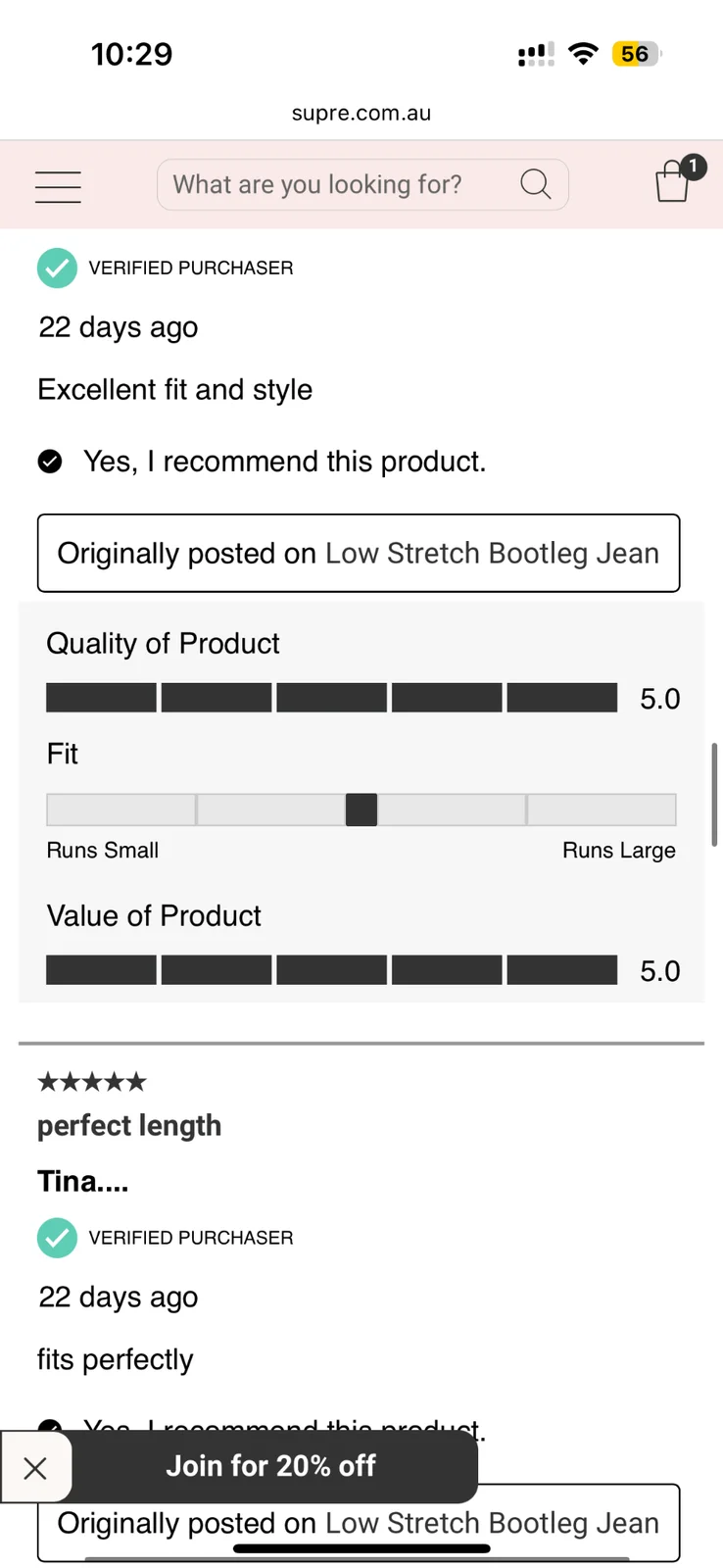Open the shopping bag cart icon
Image resolution: width=723 pixels, height=1568 pixels.
pos(673,181)
